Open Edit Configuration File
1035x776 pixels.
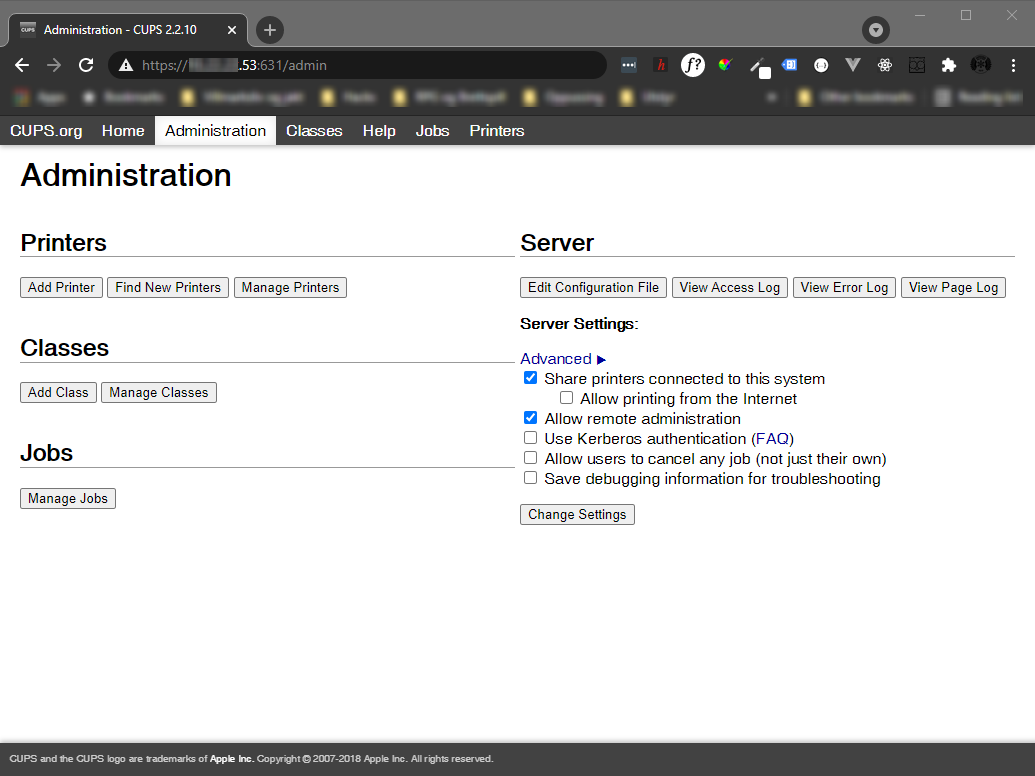(x=593, y=288)
